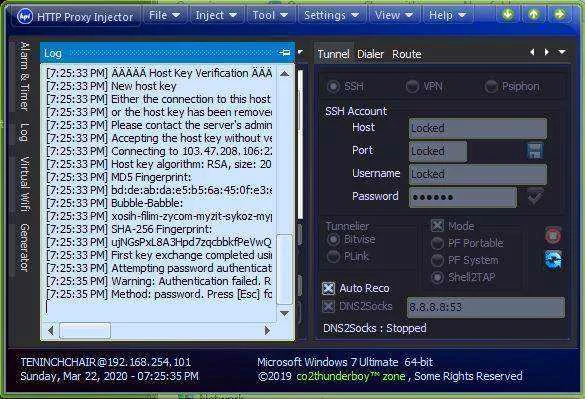Open the Generator side tab
This screenshot has height=399, width=585.
tap(24, 247)
